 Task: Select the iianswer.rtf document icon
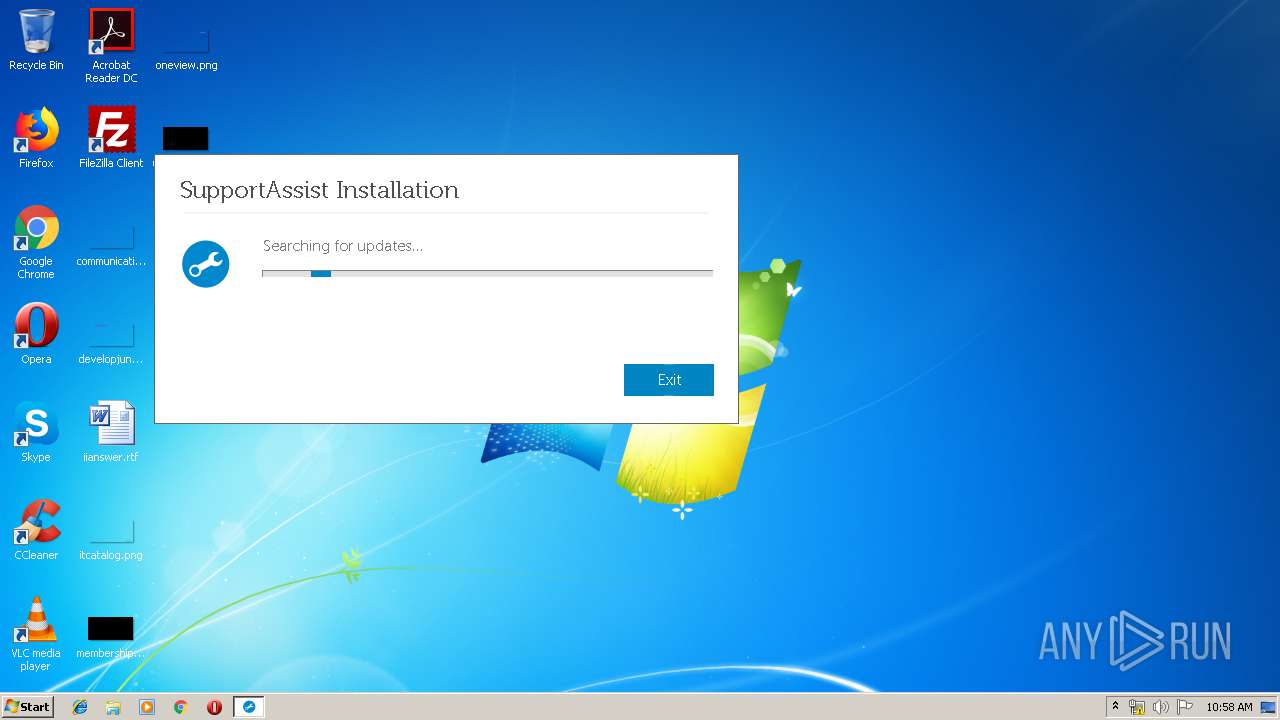tap(111, 432)
